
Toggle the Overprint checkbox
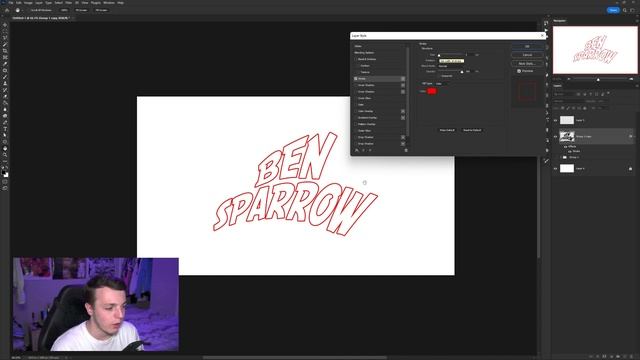click(439, 76)
